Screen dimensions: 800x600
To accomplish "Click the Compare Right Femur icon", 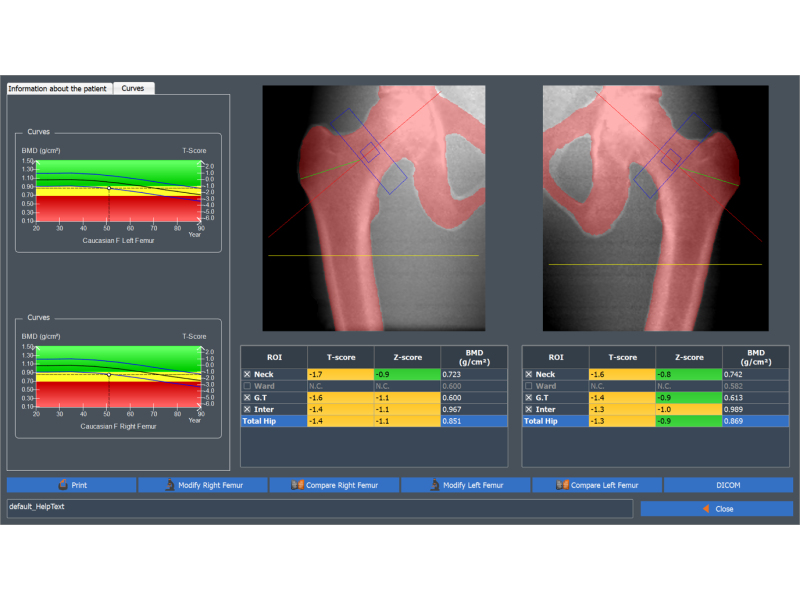I will (x=297, y=485).
